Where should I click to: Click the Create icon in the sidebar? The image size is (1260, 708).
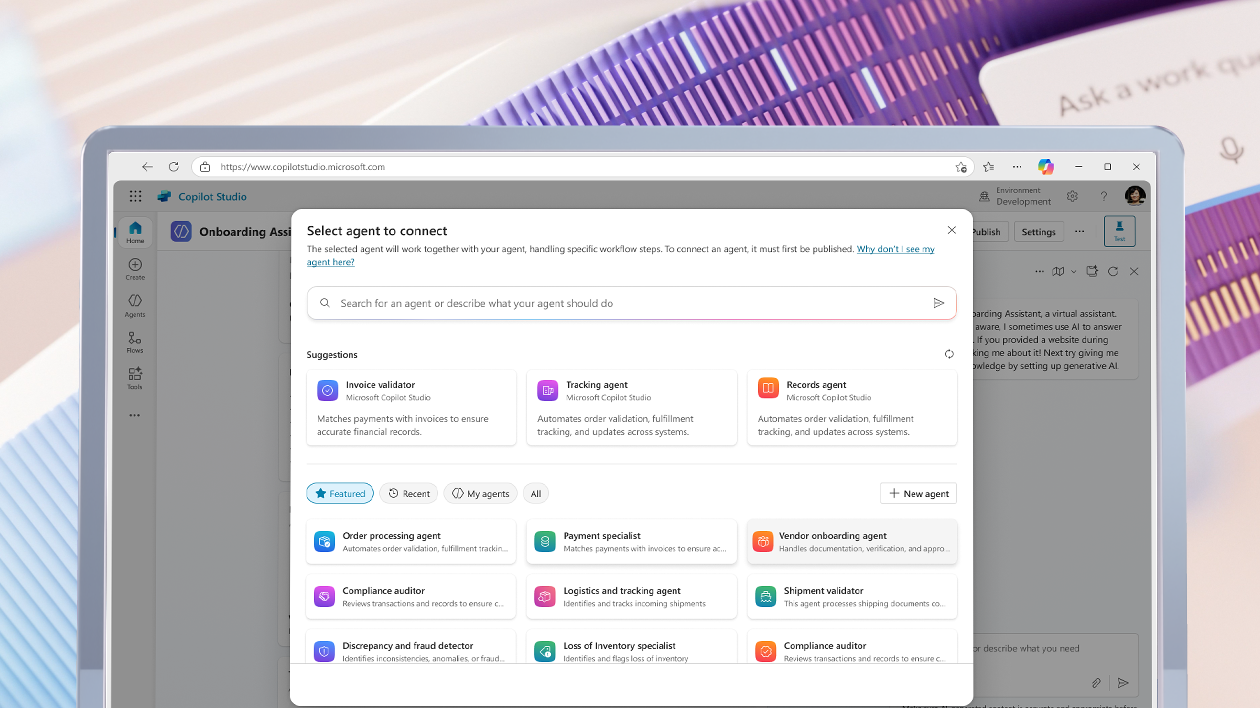point(135,266)
